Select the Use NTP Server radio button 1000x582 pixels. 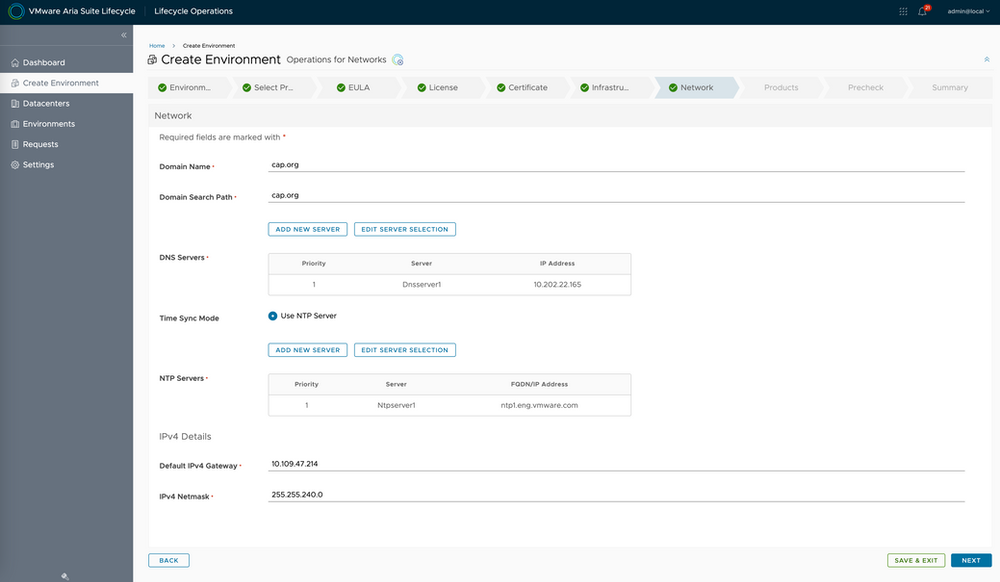(x=273, y=316)
